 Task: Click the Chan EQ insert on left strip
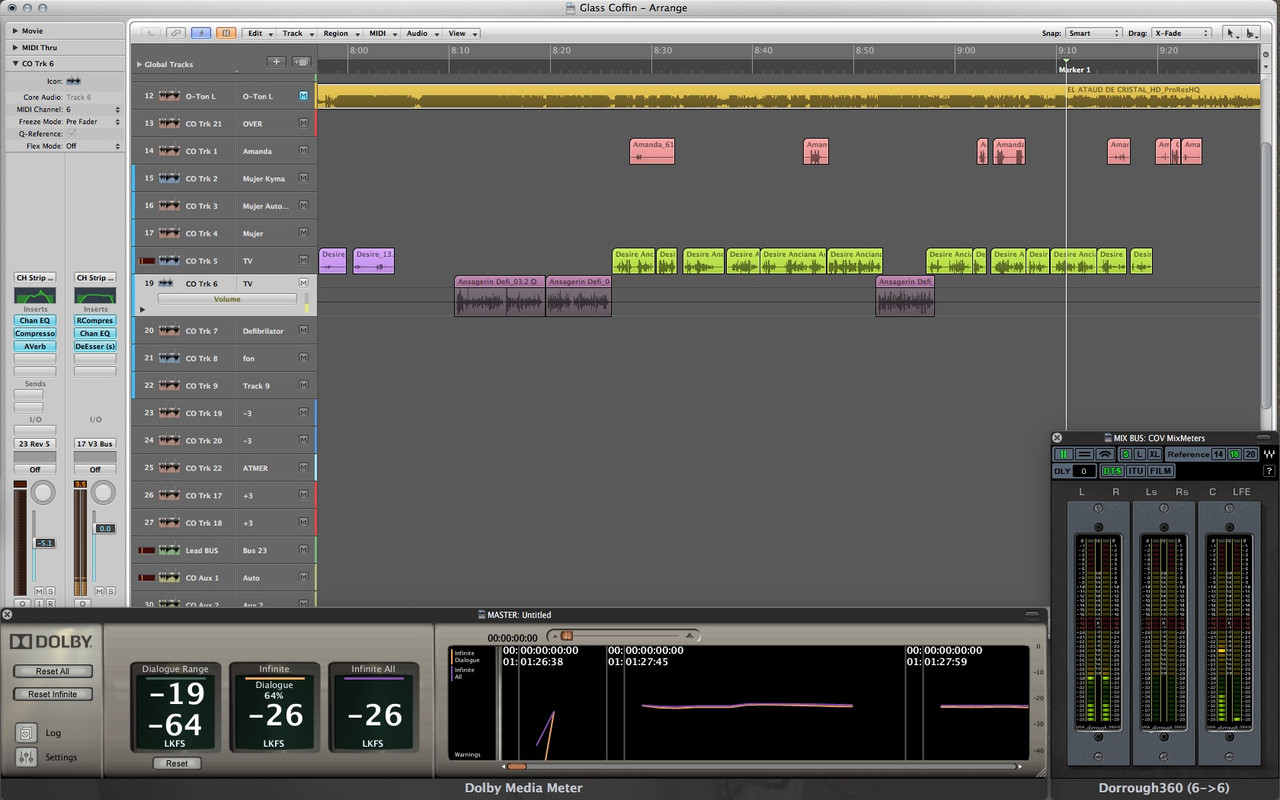(35, 321)
